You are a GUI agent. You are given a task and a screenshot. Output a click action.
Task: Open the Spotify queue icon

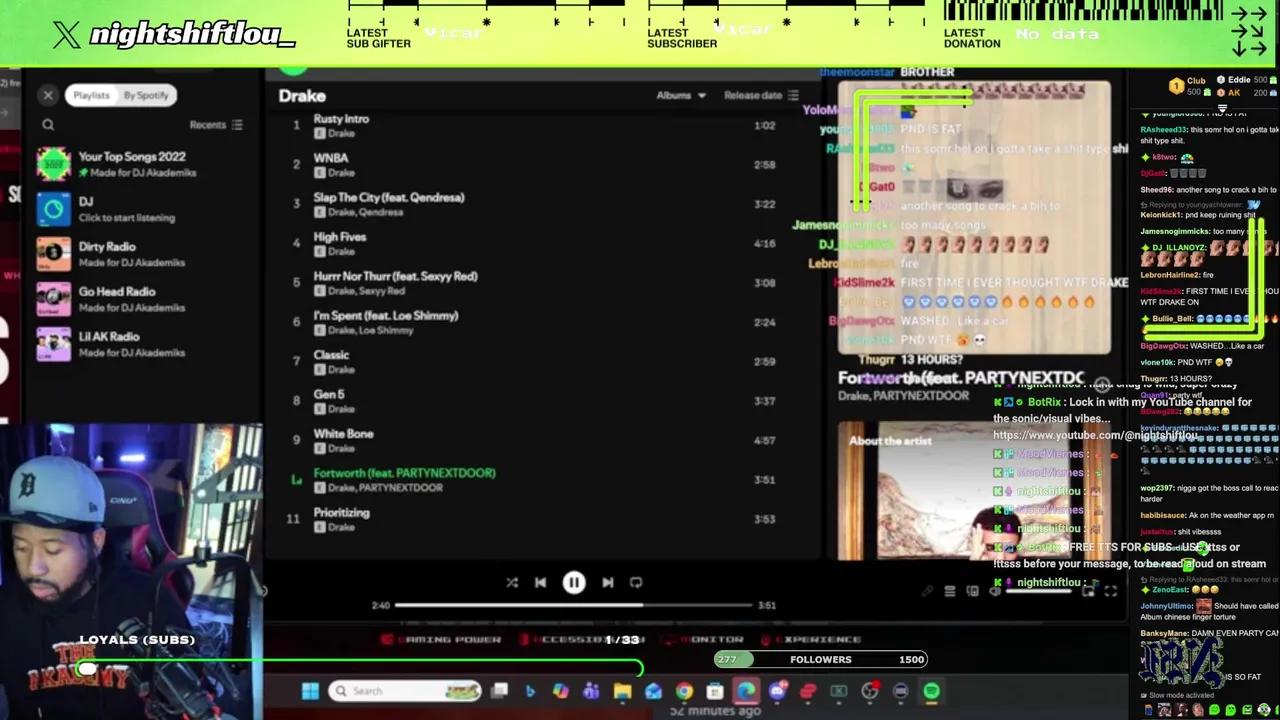(x=950, y=591)
